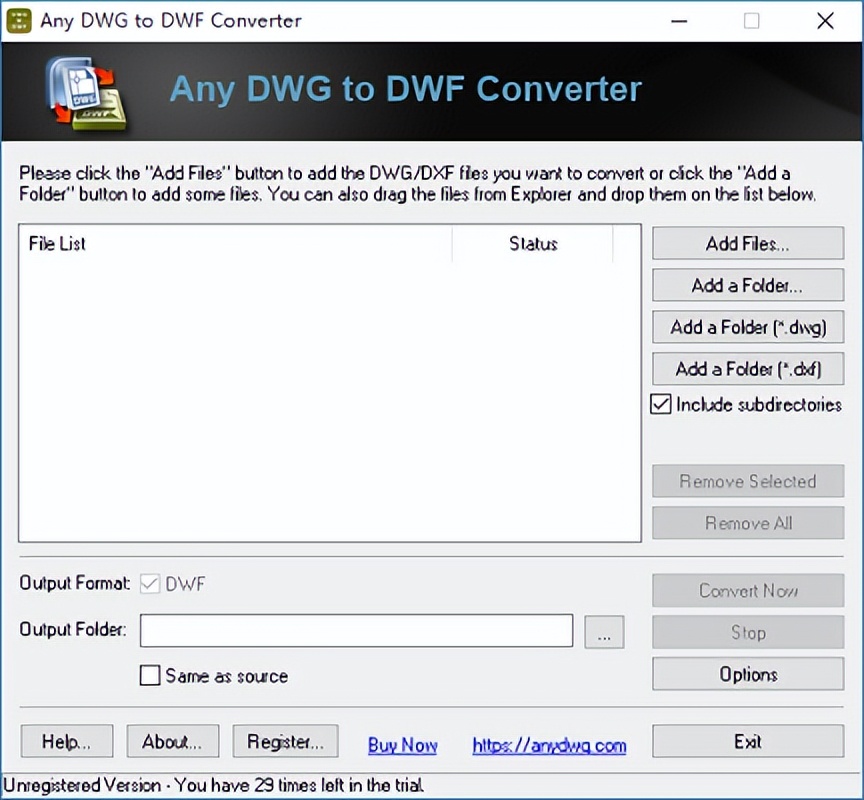The height and width of the screenshot is (800, 864).
Task: Browse for output folder with ... button
Action: [x=604, y=632]
